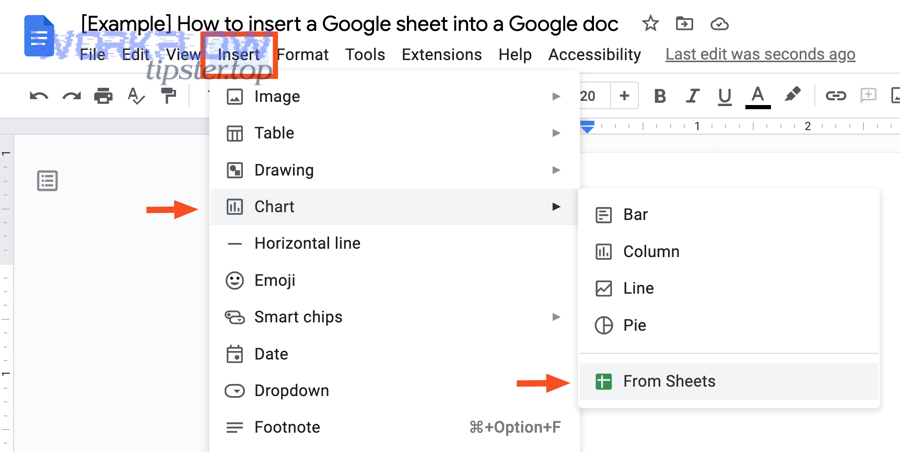Click the Move to folder icon
Image resolution: width=900 pixels, height=452 pixels.
tap(684, 24)
